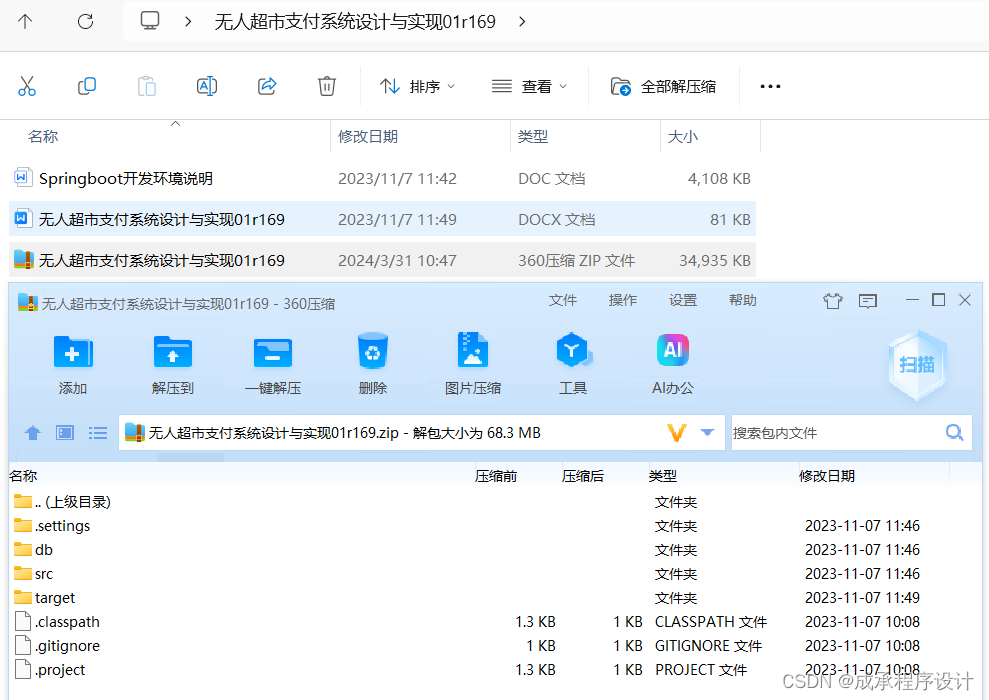The image size is (989, 700).
Task: Click the up arrow to parent directory
Action: (32, 432)
